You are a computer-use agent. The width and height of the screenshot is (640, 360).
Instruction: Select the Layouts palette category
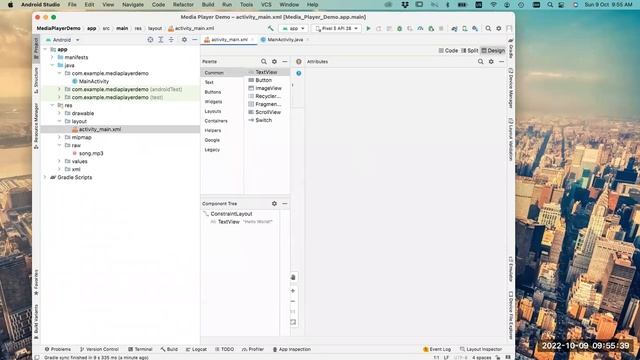[x=213, y=111]
